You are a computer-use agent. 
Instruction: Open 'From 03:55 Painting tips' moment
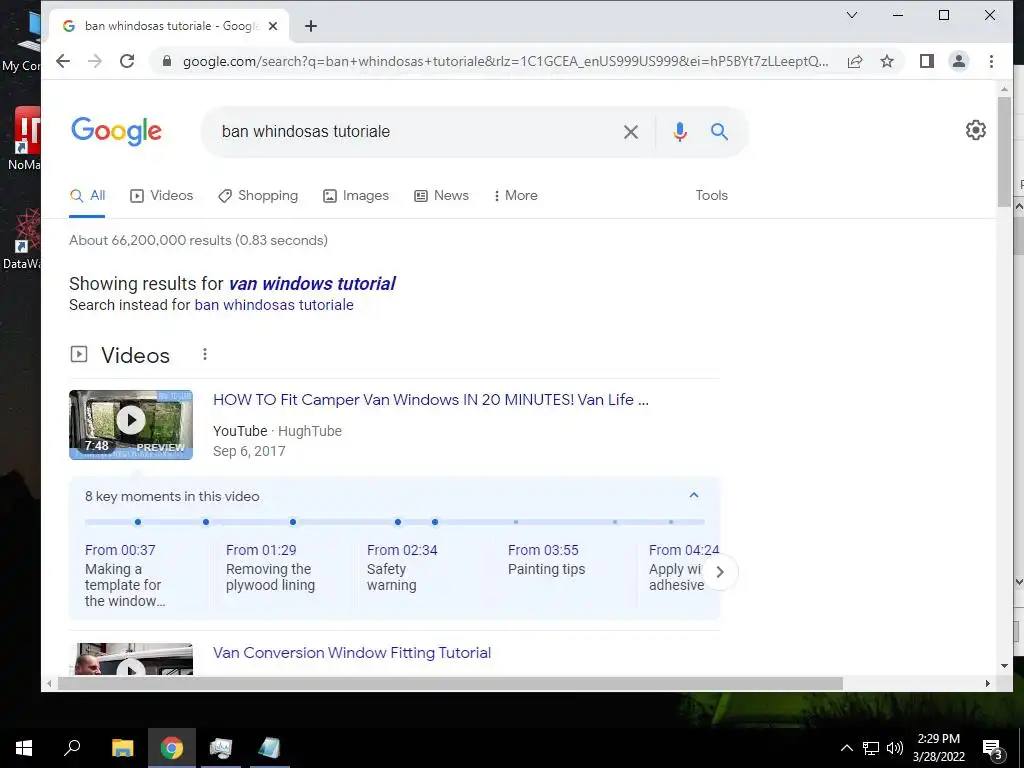547,560
